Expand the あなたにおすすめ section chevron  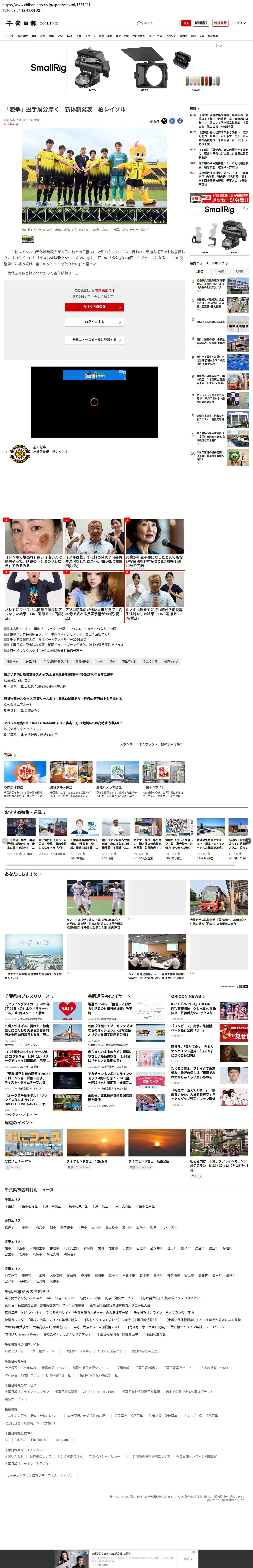coord(40,874)
